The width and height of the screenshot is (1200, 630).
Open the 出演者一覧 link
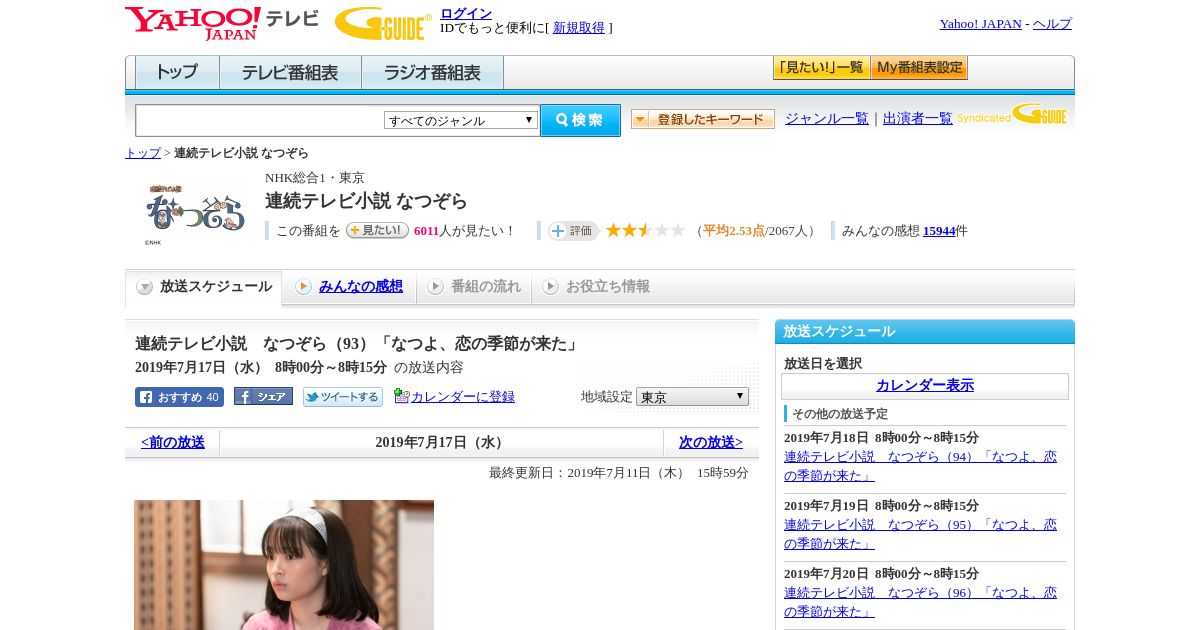point(918,119)
